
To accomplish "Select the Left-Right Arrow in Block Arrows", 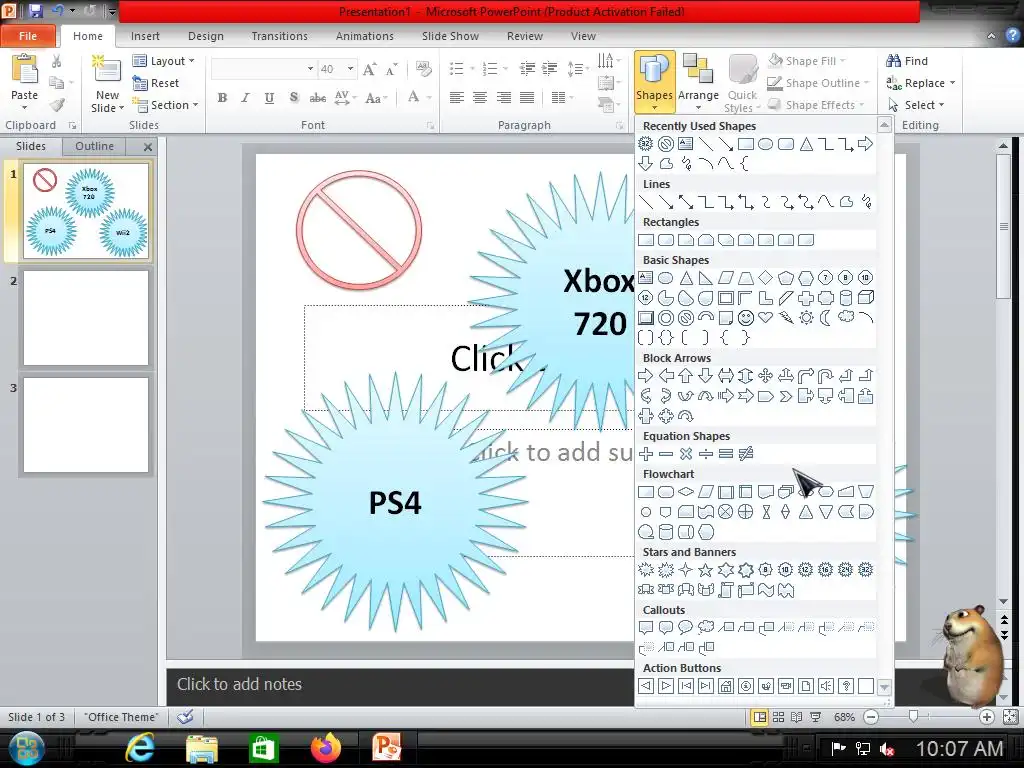I will click(x=726, y=376).
